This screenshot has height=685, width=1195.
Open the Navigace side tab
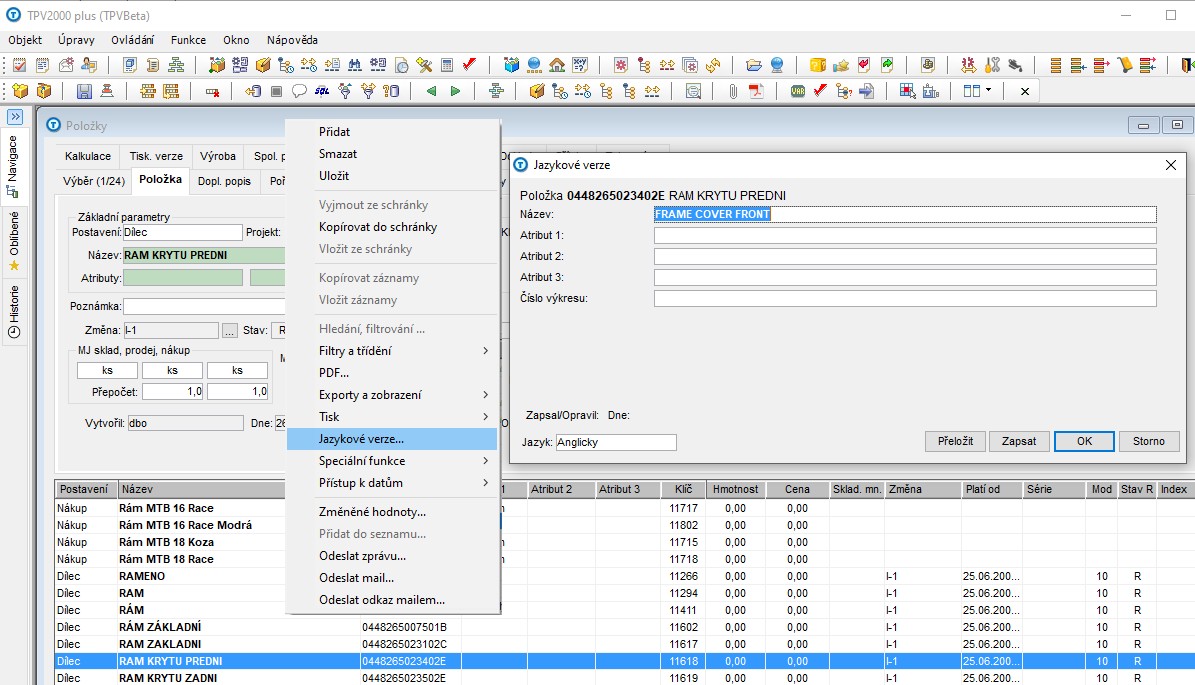coord(13,166)
